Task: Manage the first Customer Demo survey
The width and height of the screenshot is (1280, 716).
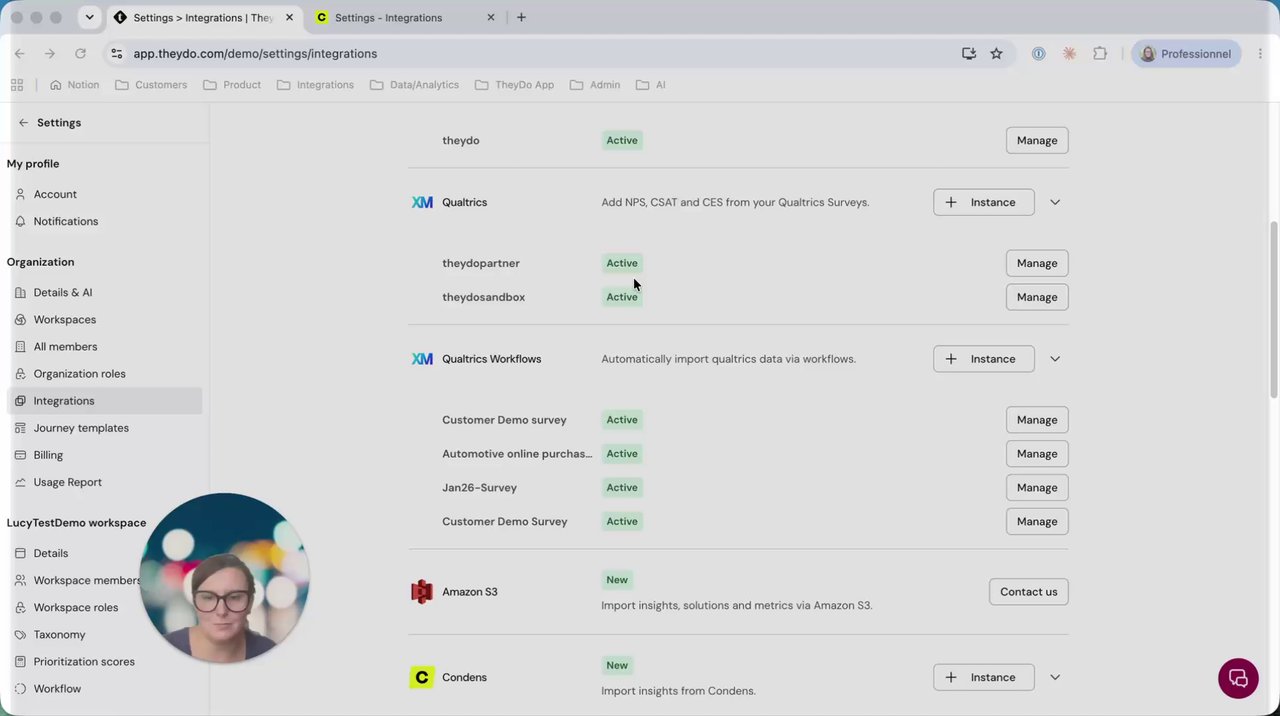Action: point(1037,420)
